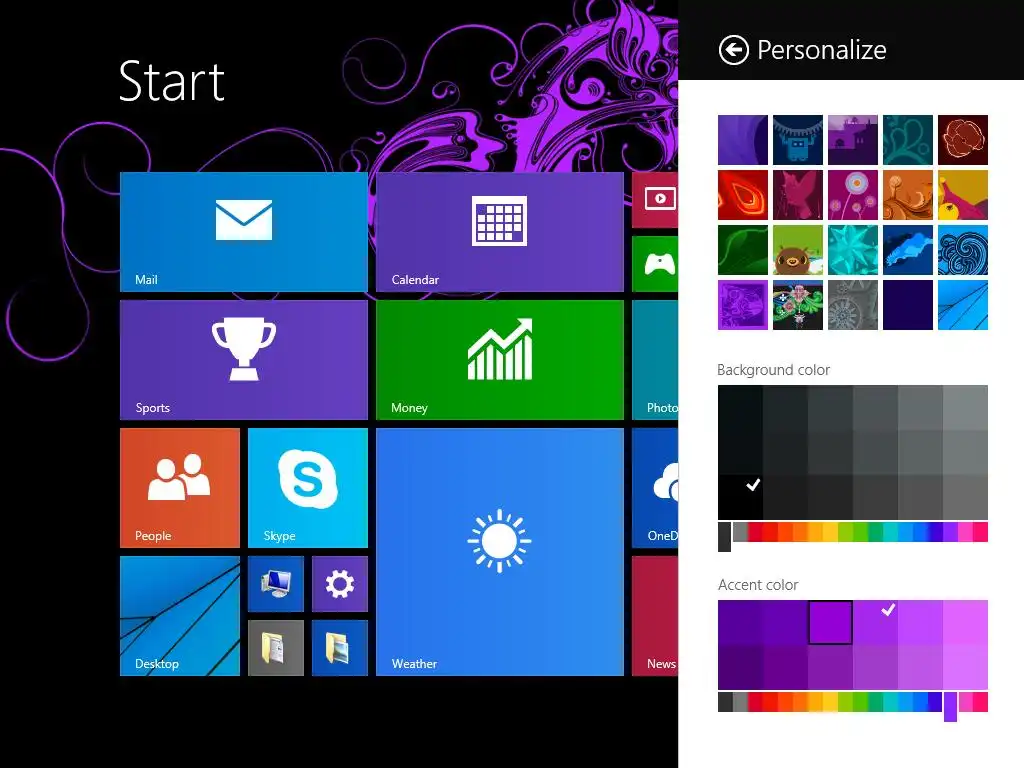Choose the checked black background color swatch

[x=740, y=497]
